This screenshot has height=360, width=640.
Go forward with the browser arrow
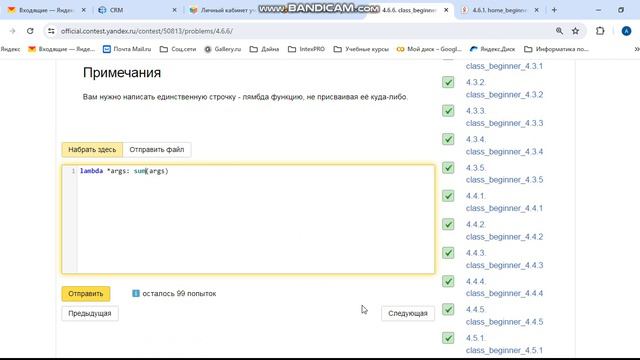tap(12, 31)
